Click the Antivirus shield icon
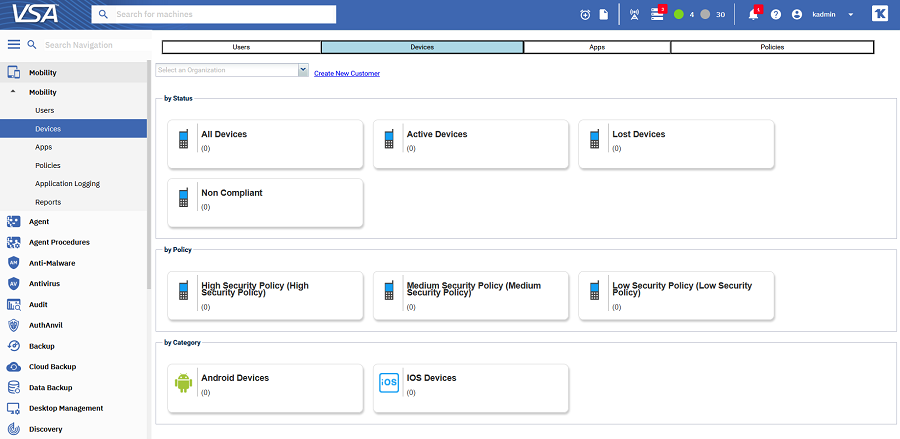900x439 pixels. pos(14,283)
